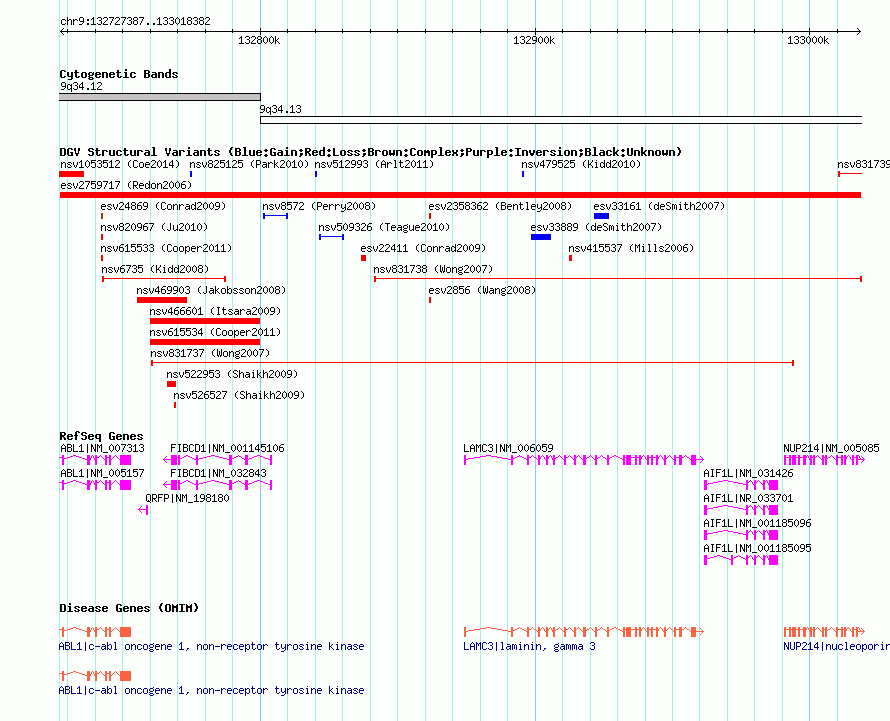Screen dimensions: 890x721
Task: Click the long red esv2759717 loss bar
Action: point(460,195)
